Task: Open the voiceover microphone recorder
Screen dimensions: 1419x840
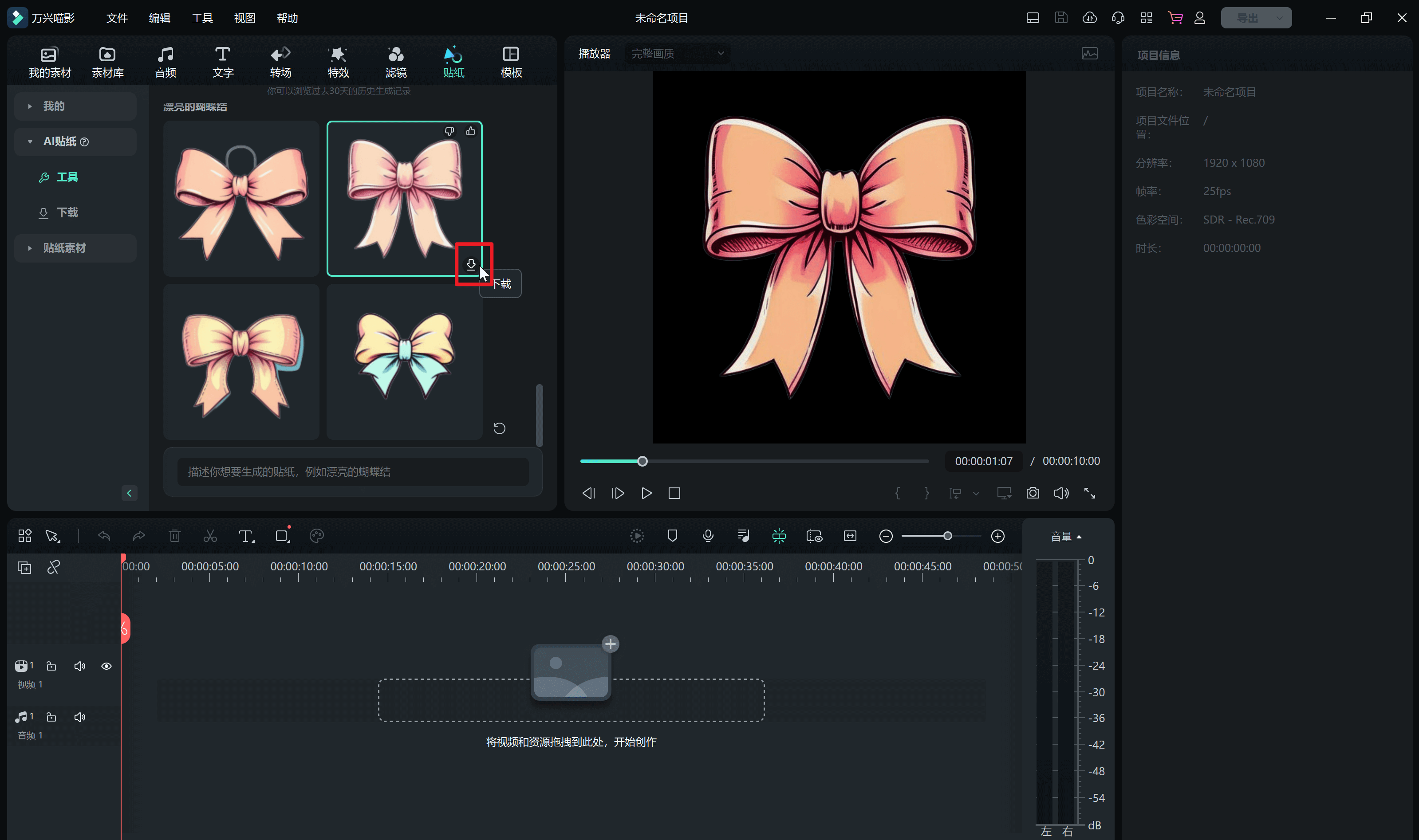Action: [x=708, y=536]
